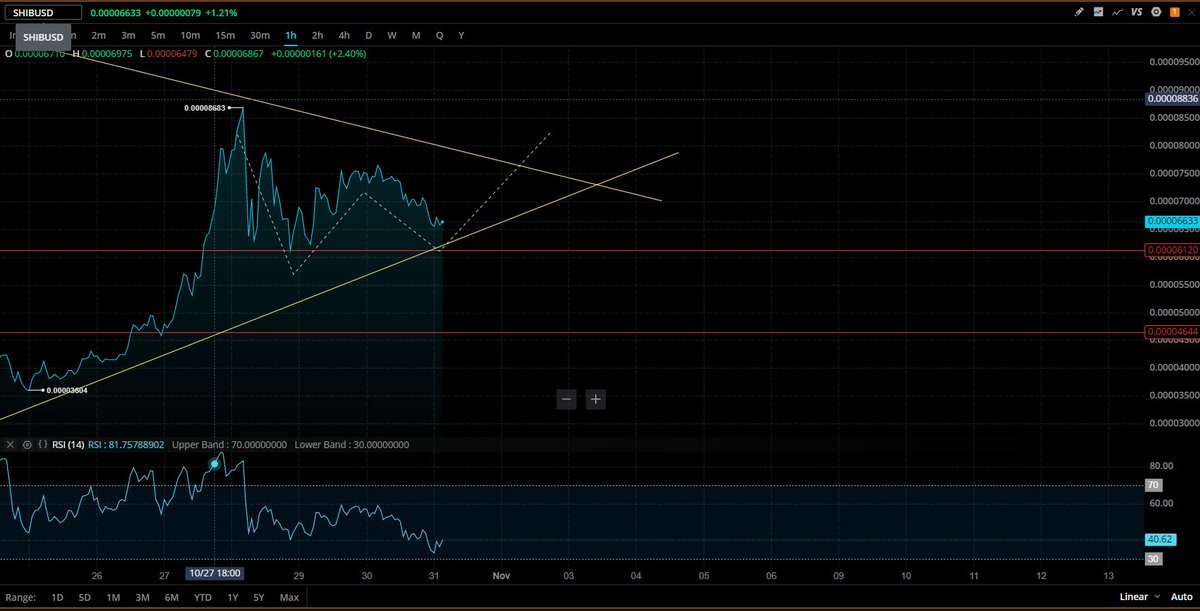Zoom in chart with plus button
Screen dimensions: 1200x611
tap(595, 399)
